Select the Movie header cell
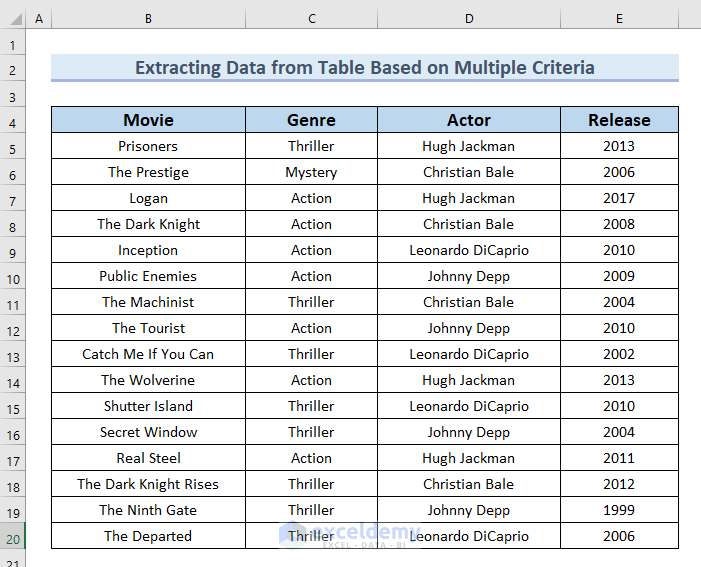The image size is (701, 567). pyautogui.click(x=148, y=120)
